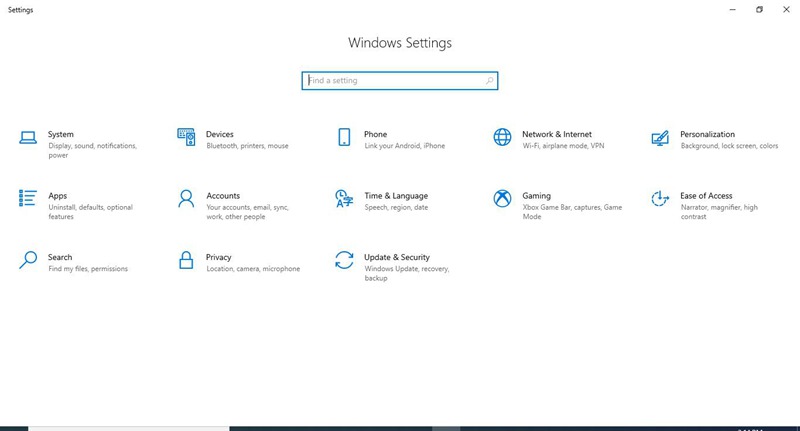800x431 pixels.
Task: Select the Apps list icon
Action: coord(28,198)
